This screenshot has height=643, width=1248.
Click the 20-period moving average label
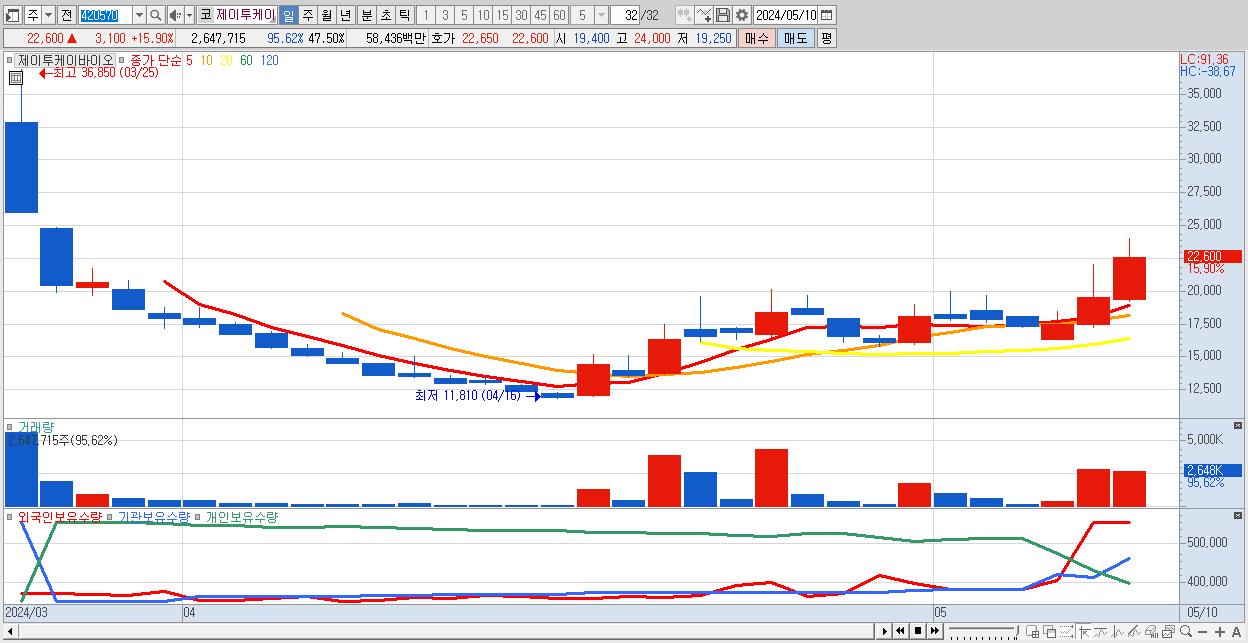click(226, 60)
